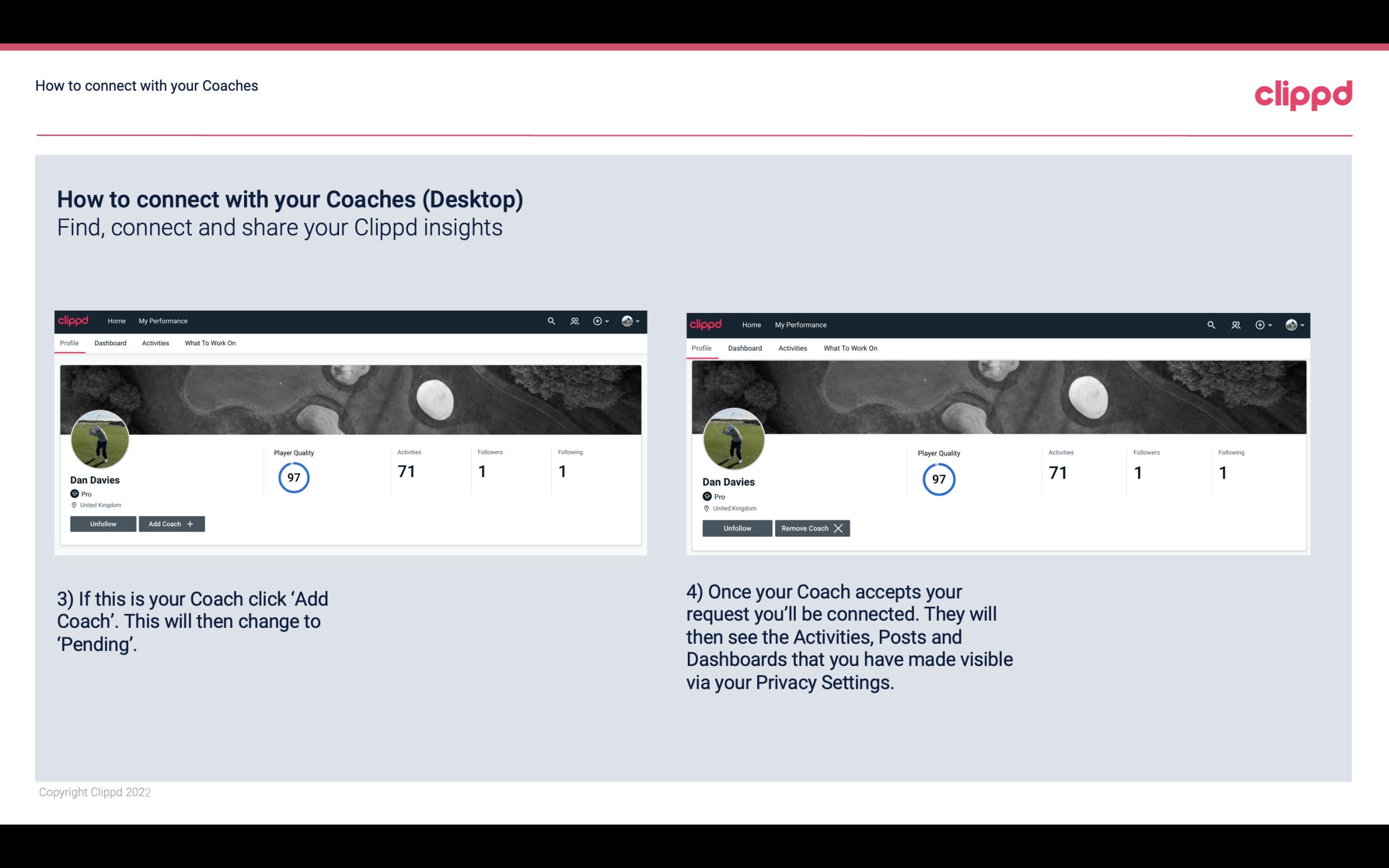Viewport: 1389px width, 868px height.
Task: Expand 'My Performance' dropdown right dashboard navbar
Action: click(x=800, y=324)
